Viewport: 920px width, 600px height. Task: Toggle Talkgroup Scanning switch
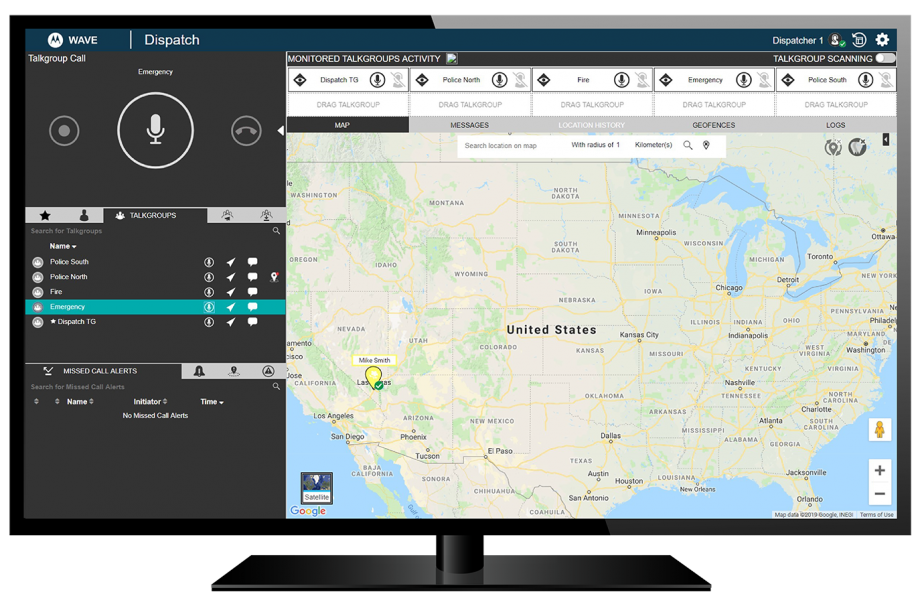[x=884, y=59]
